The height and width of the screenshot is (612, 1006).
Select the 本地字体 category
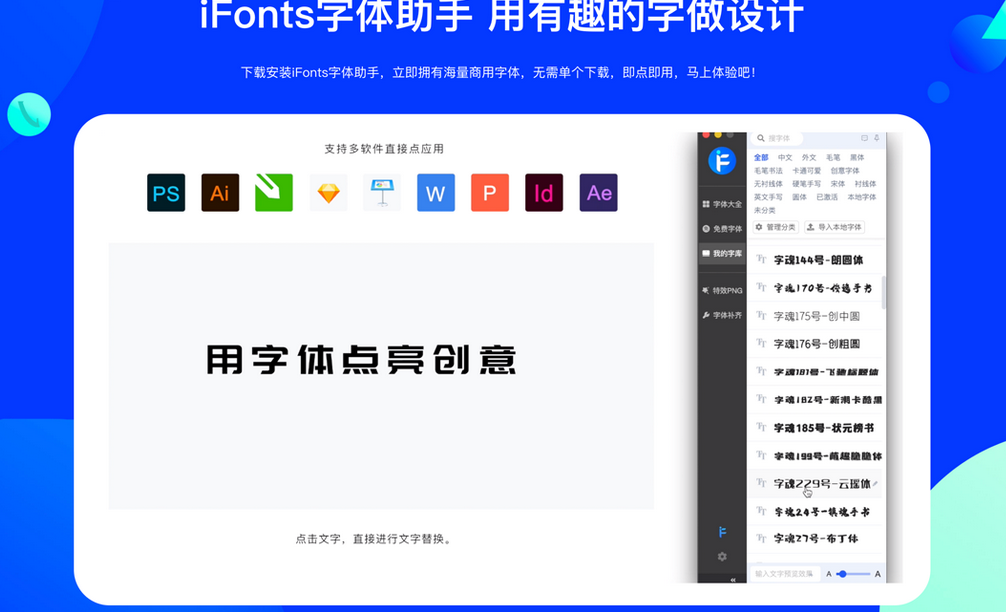pos(862,197)
